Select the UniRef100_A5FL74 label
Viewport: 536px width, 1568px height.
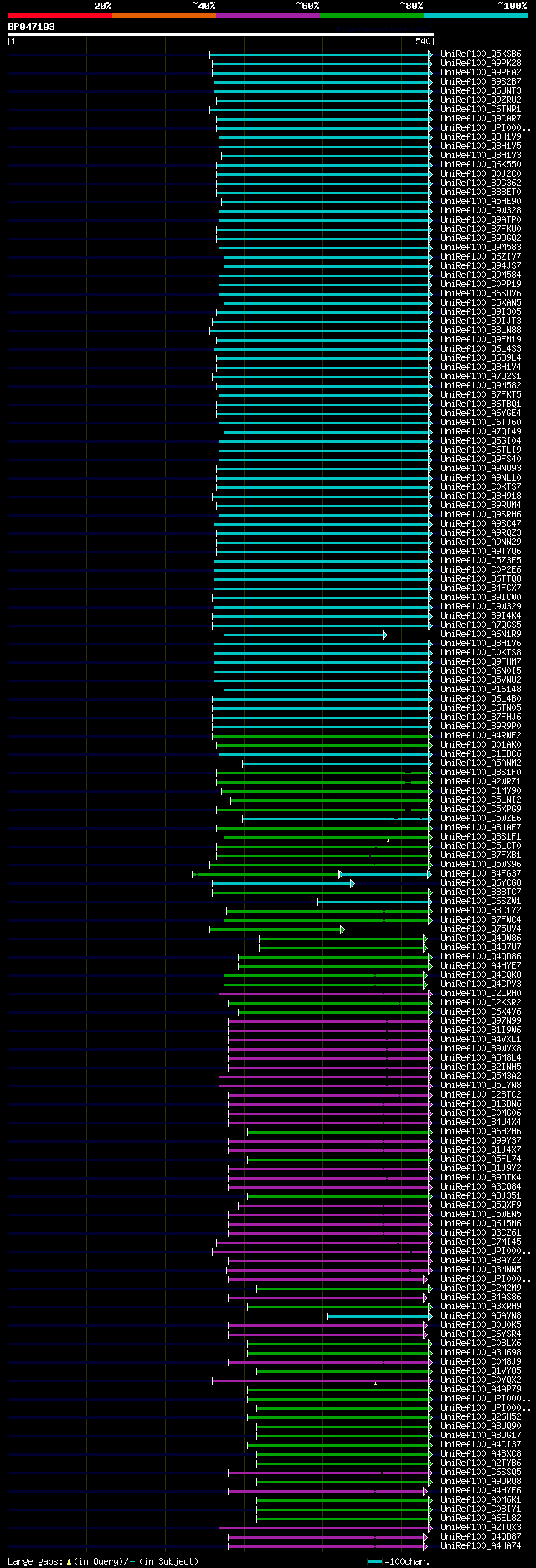click(x=481, y=1159)
